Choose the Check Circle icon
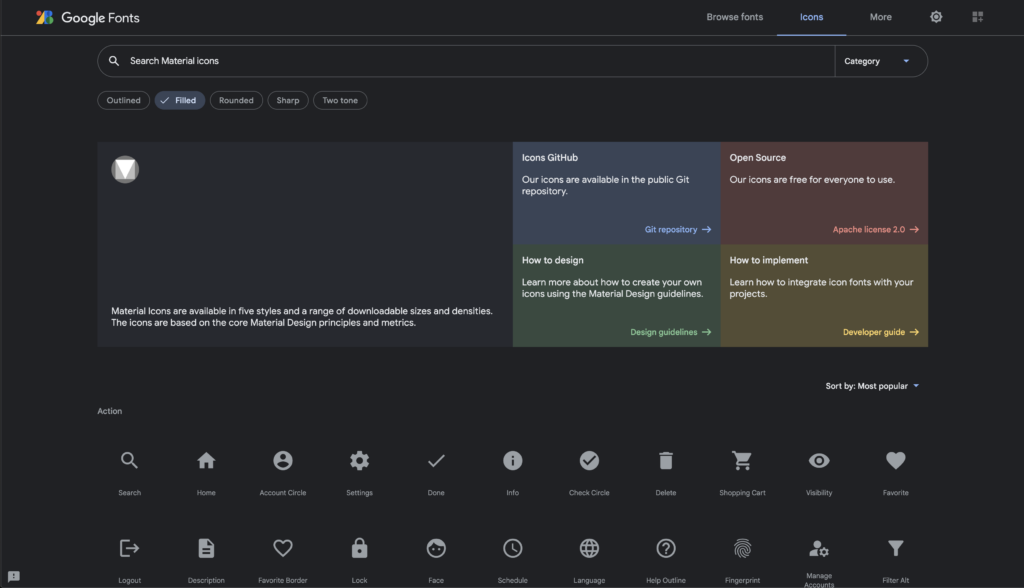1024x588 pixels. point(589,461)
